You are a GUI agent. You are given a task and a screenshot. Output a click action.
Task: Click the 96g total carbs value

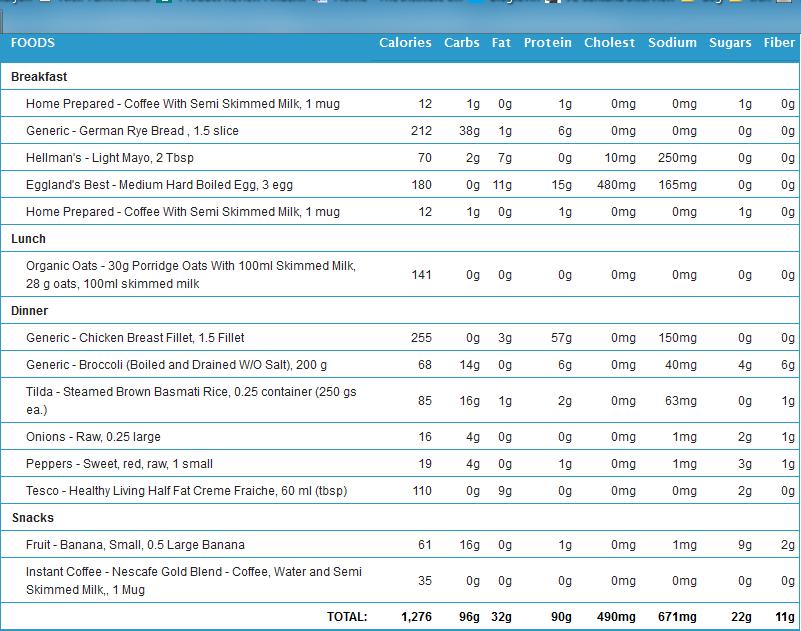point(469,617)
